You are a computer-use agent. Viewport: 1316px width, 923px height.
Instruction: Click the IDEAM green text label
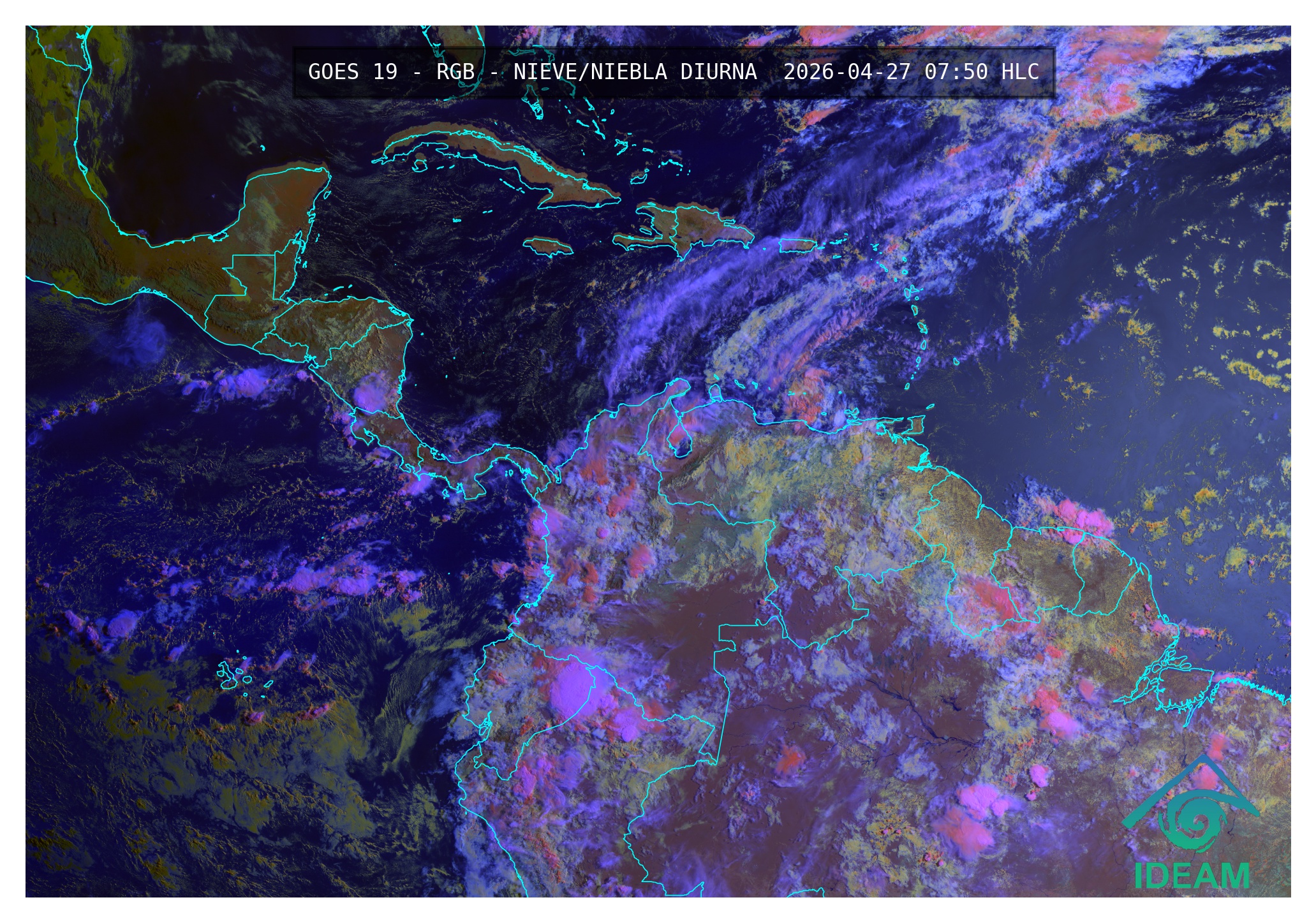1192,876
